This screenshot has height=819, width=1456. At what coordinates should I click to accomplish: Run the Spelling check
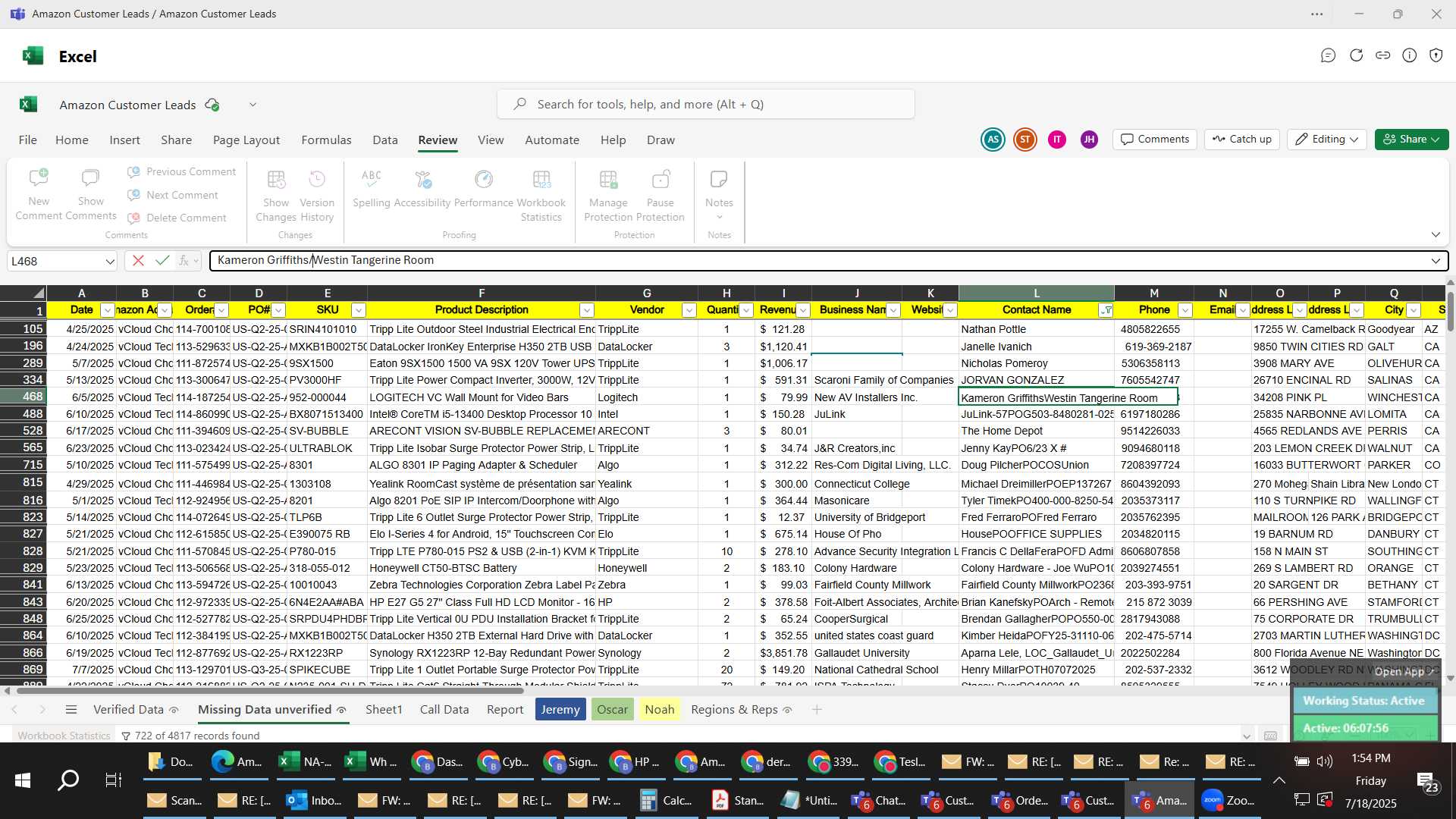pos(372,188)
